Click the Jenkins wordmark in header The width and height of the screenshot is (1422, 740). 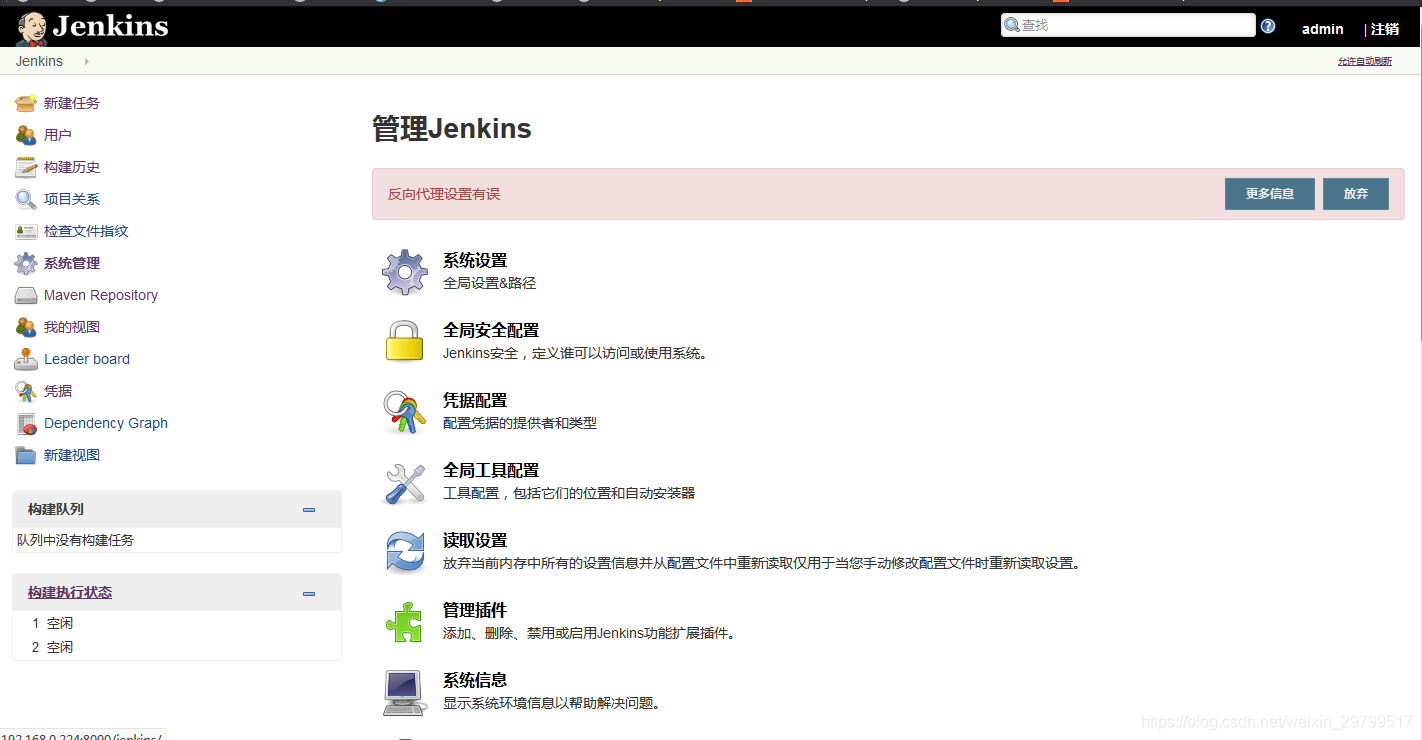click(x=110, y=26)
